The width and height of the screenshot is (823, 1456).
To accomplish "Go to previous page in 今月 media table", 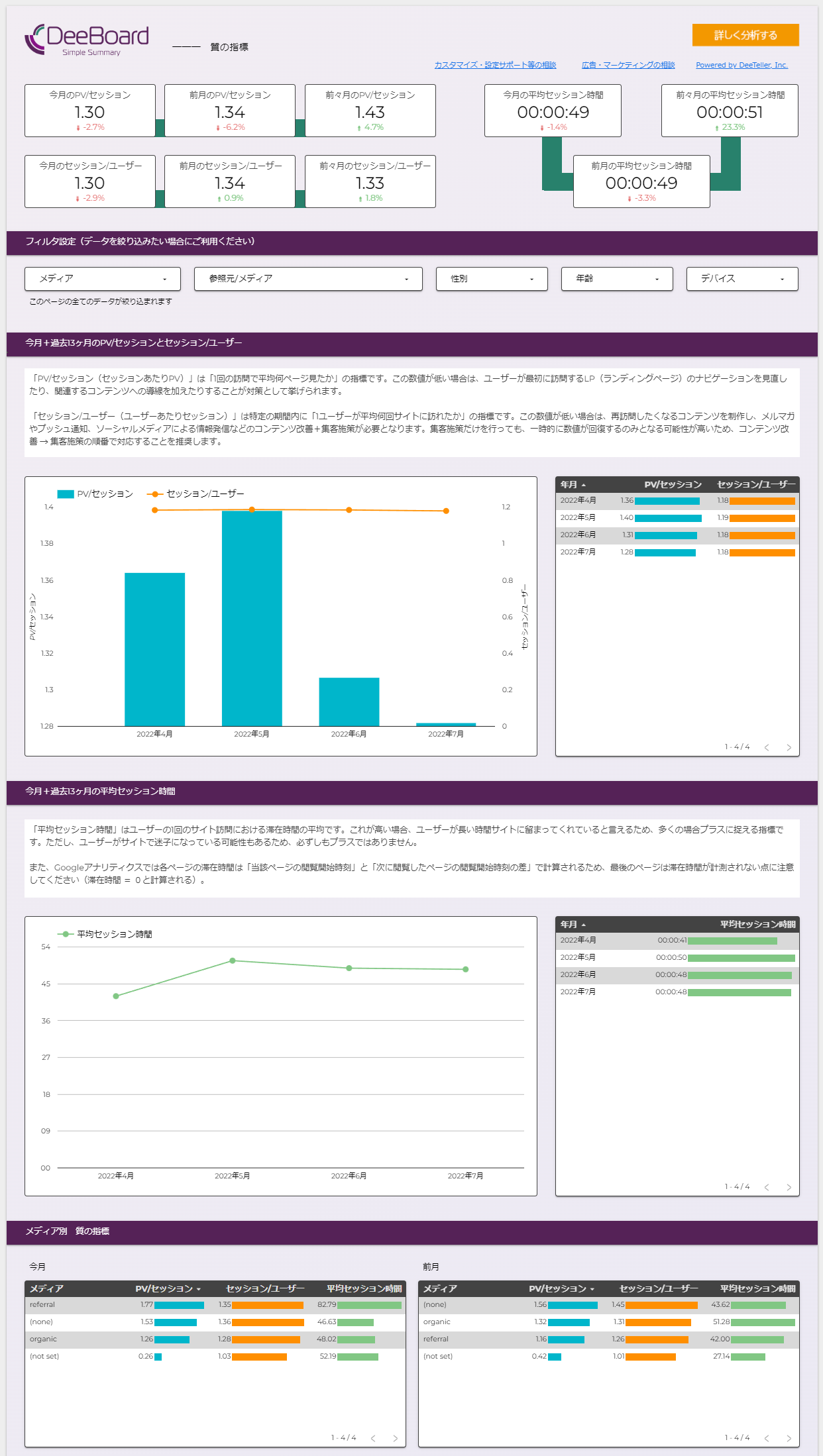I will [x=373, y=1438].
